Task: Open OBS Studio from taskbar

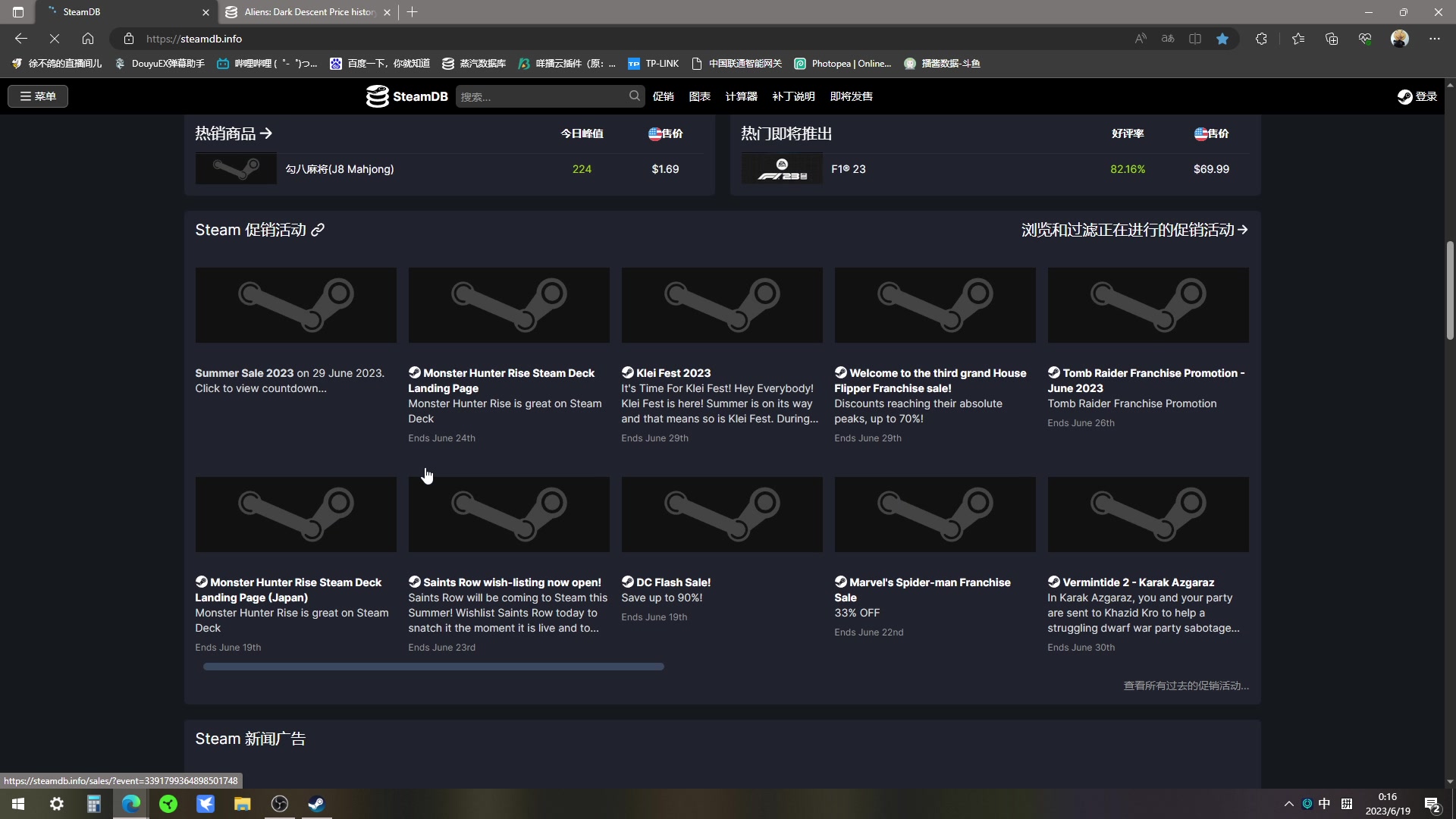Action: coord(280,804)
